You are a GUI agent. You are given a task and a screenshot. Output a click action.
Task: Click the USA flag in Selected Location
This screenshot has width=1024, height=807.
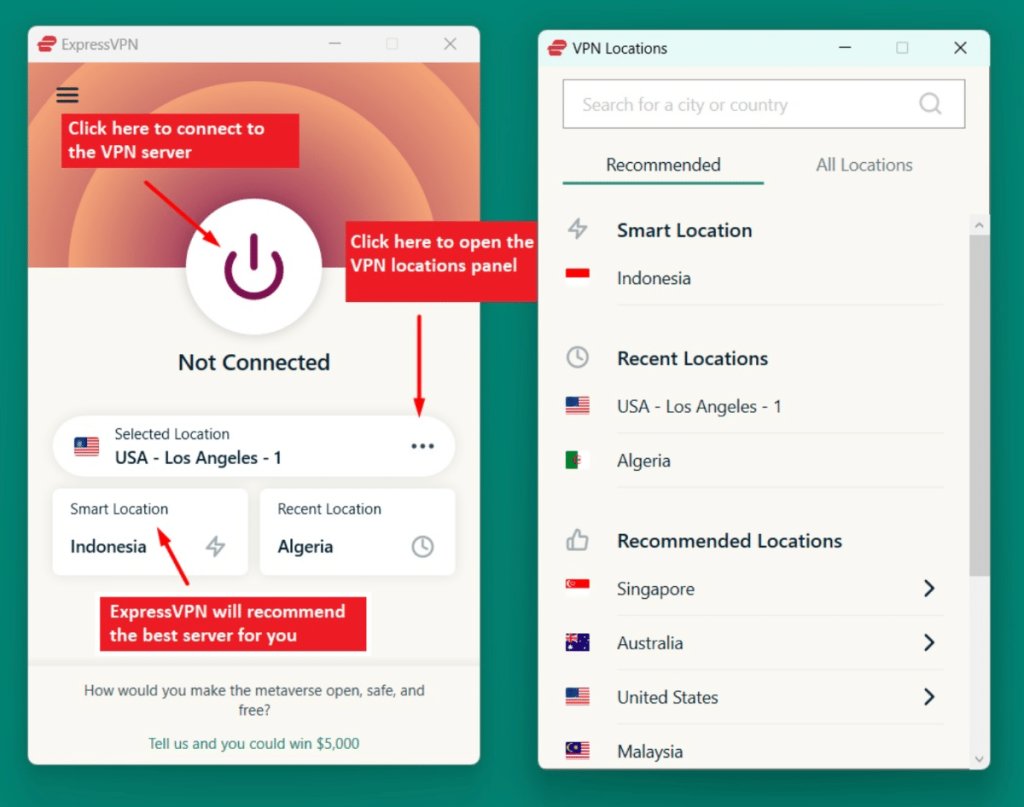(x=86, y=447)
